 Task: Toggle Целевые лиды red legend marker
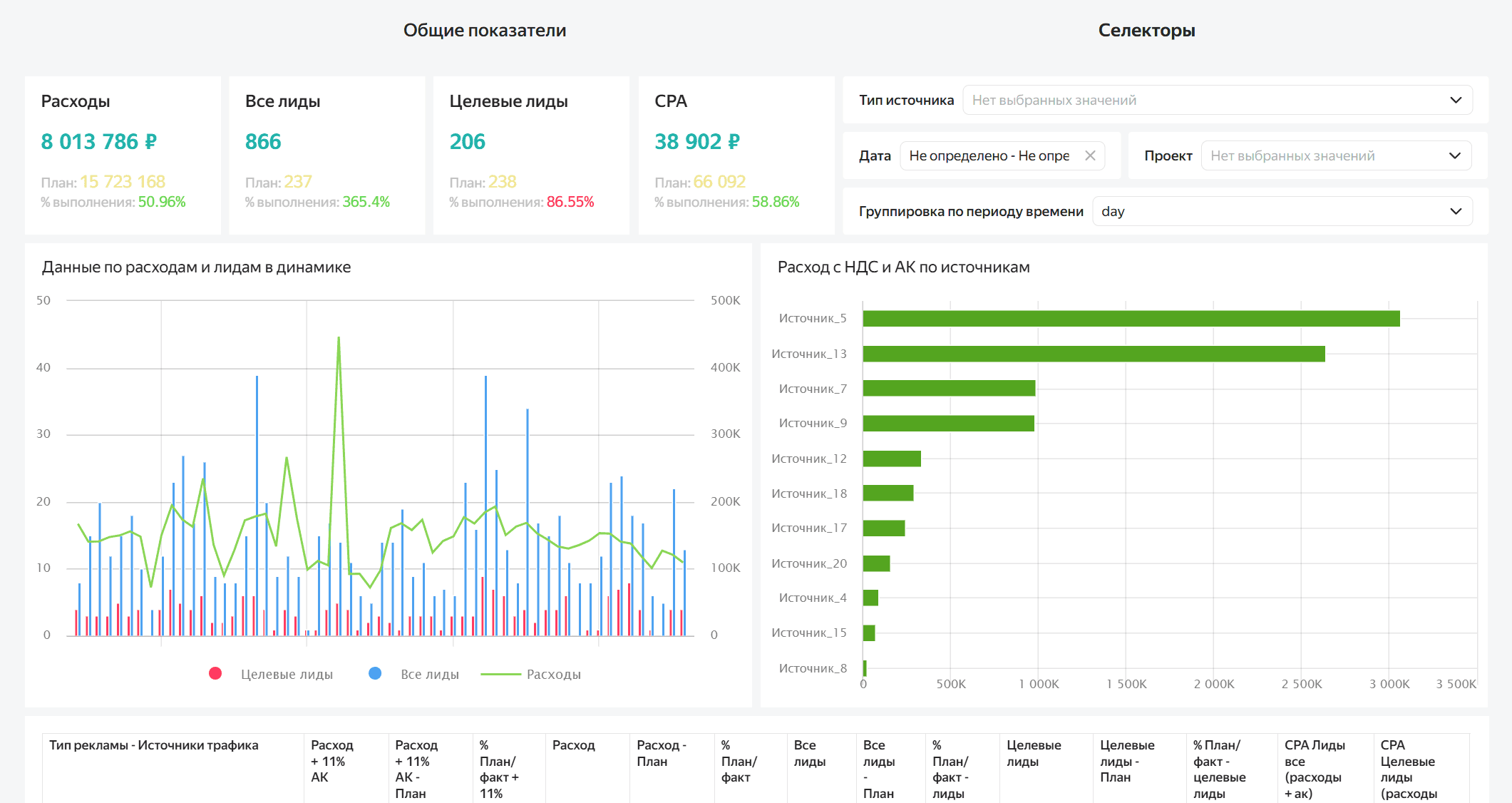[x=215, y=674]
